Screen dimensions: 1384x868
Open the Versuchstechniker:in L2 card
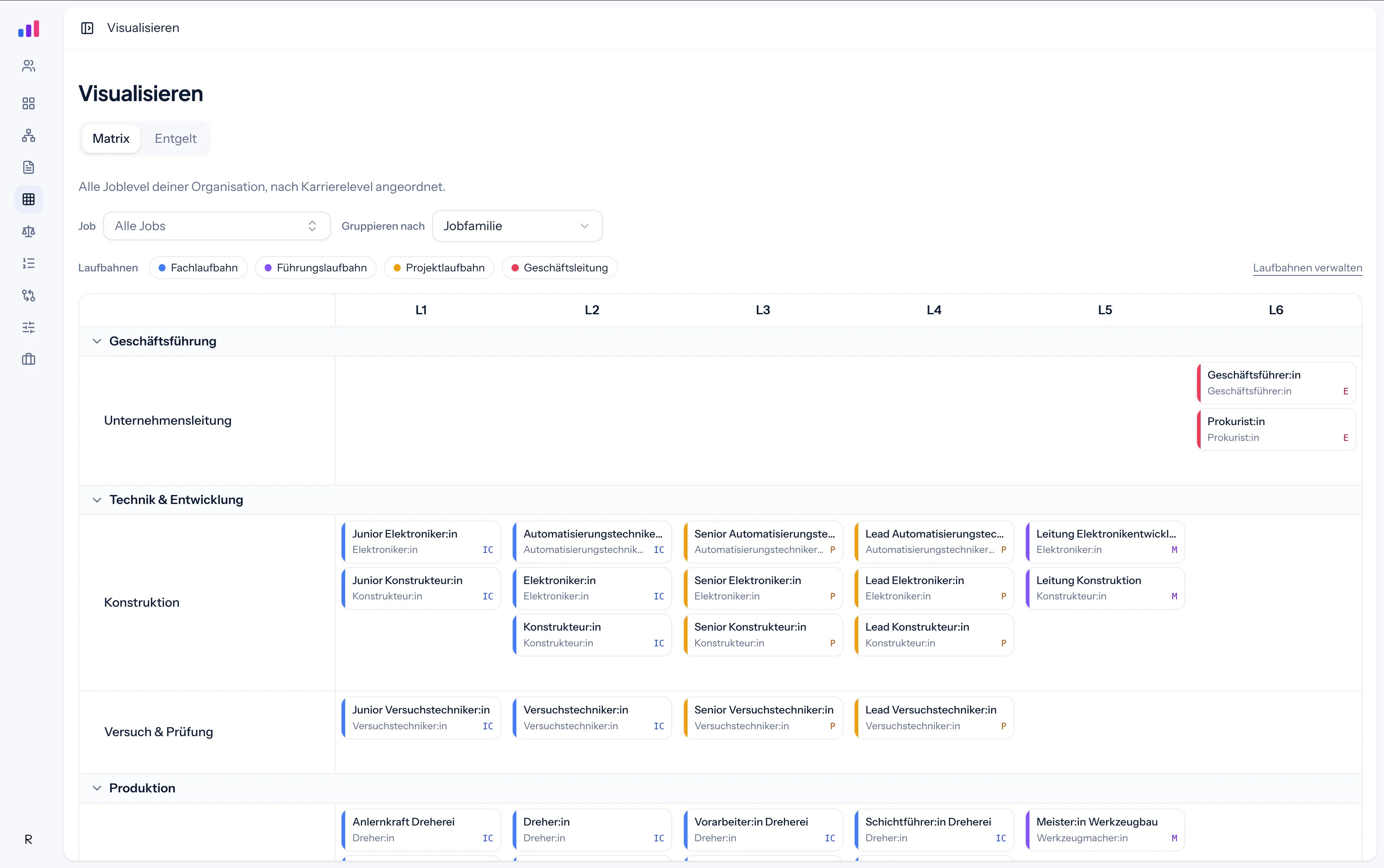tap(592, 718)
